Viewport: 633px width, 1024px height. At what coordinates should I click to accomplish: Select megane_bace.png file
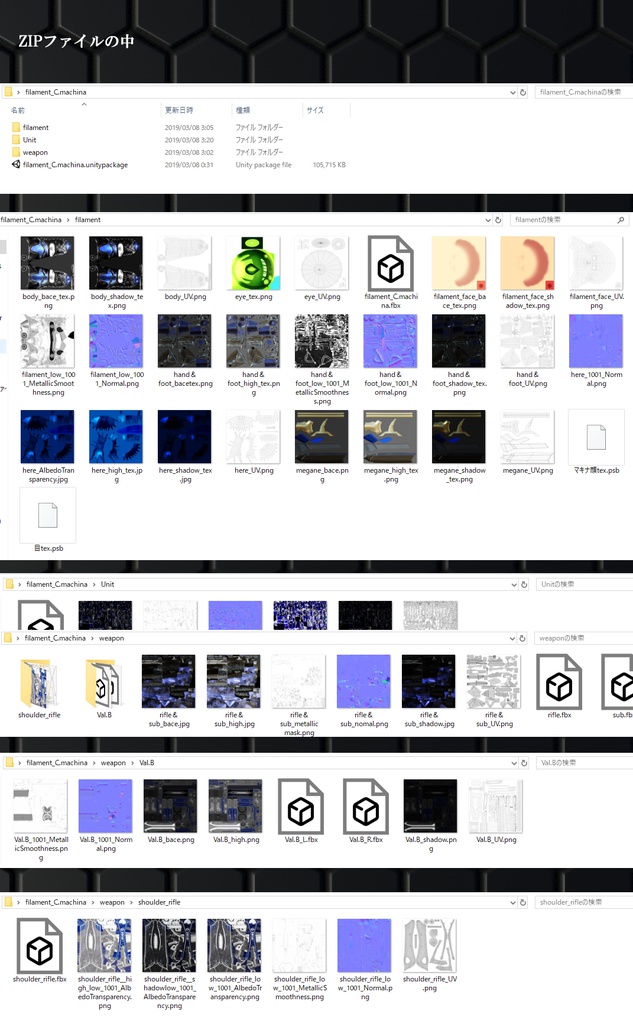(x=322, y=447)
